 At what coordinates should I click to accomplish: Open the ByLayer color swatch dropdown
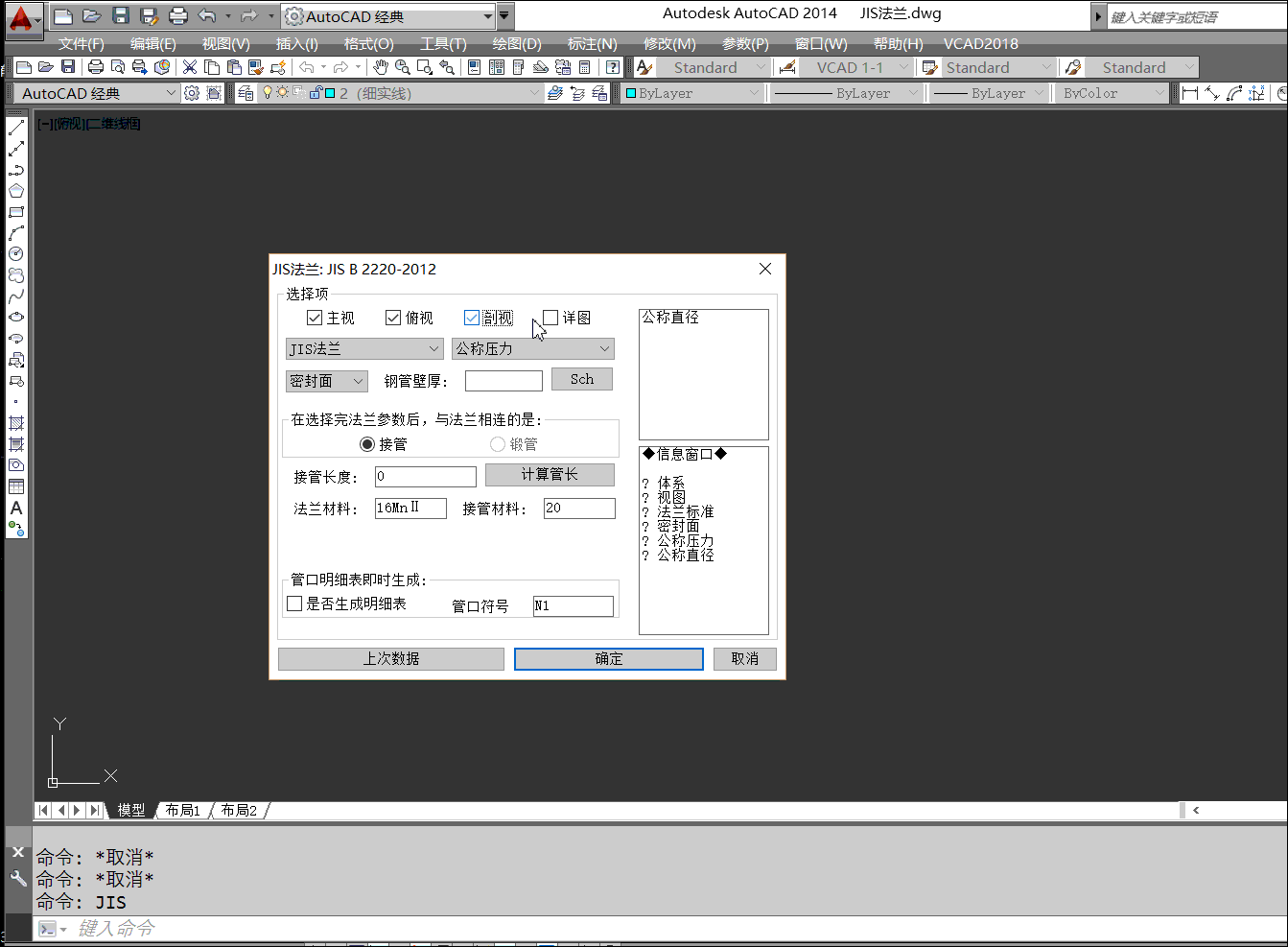pyautogui.click(x=691, y=93)
